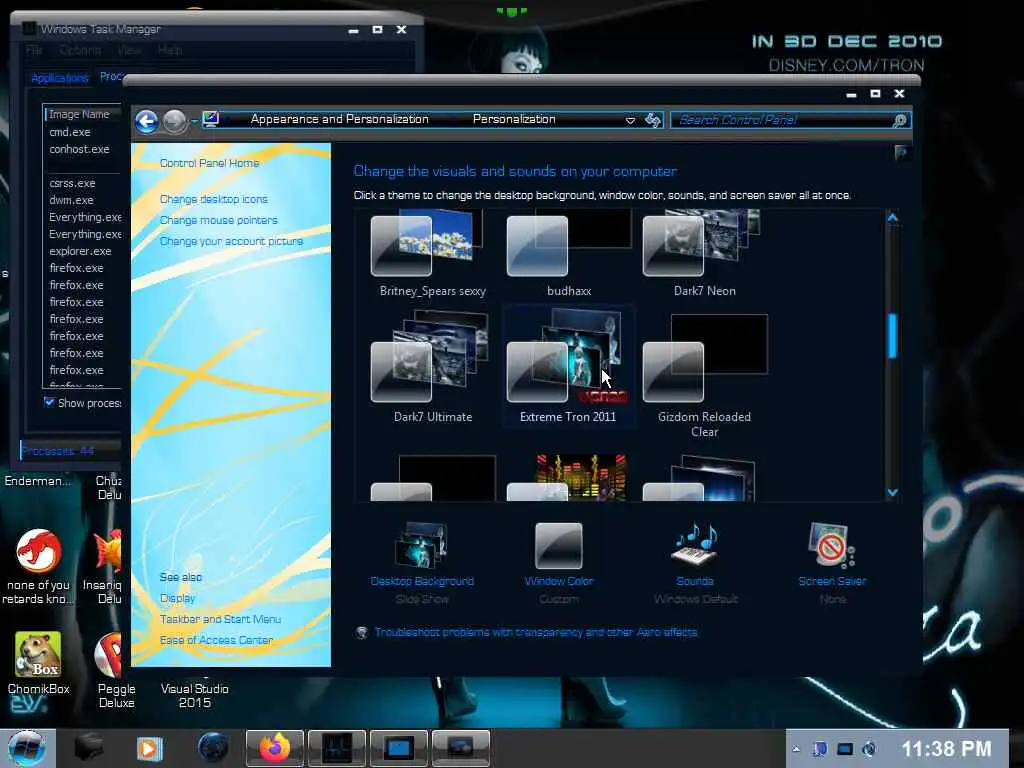Select explorer.exe in Task Manager list
The image size is (1024, 768).
[x=80, y=251]
